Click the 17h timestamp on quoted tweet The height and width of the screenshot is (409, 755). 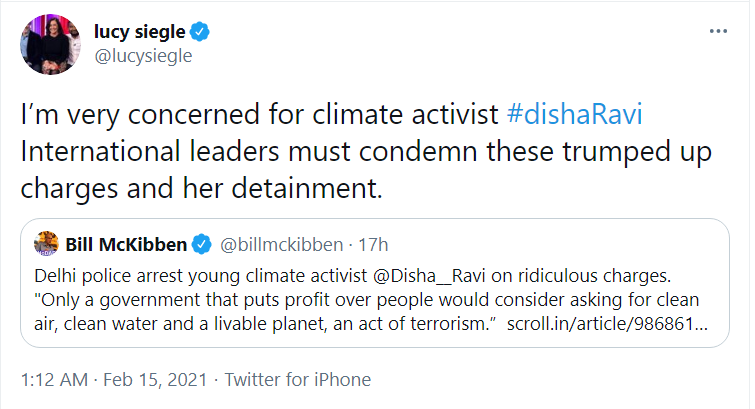click(x=373, y=245)
